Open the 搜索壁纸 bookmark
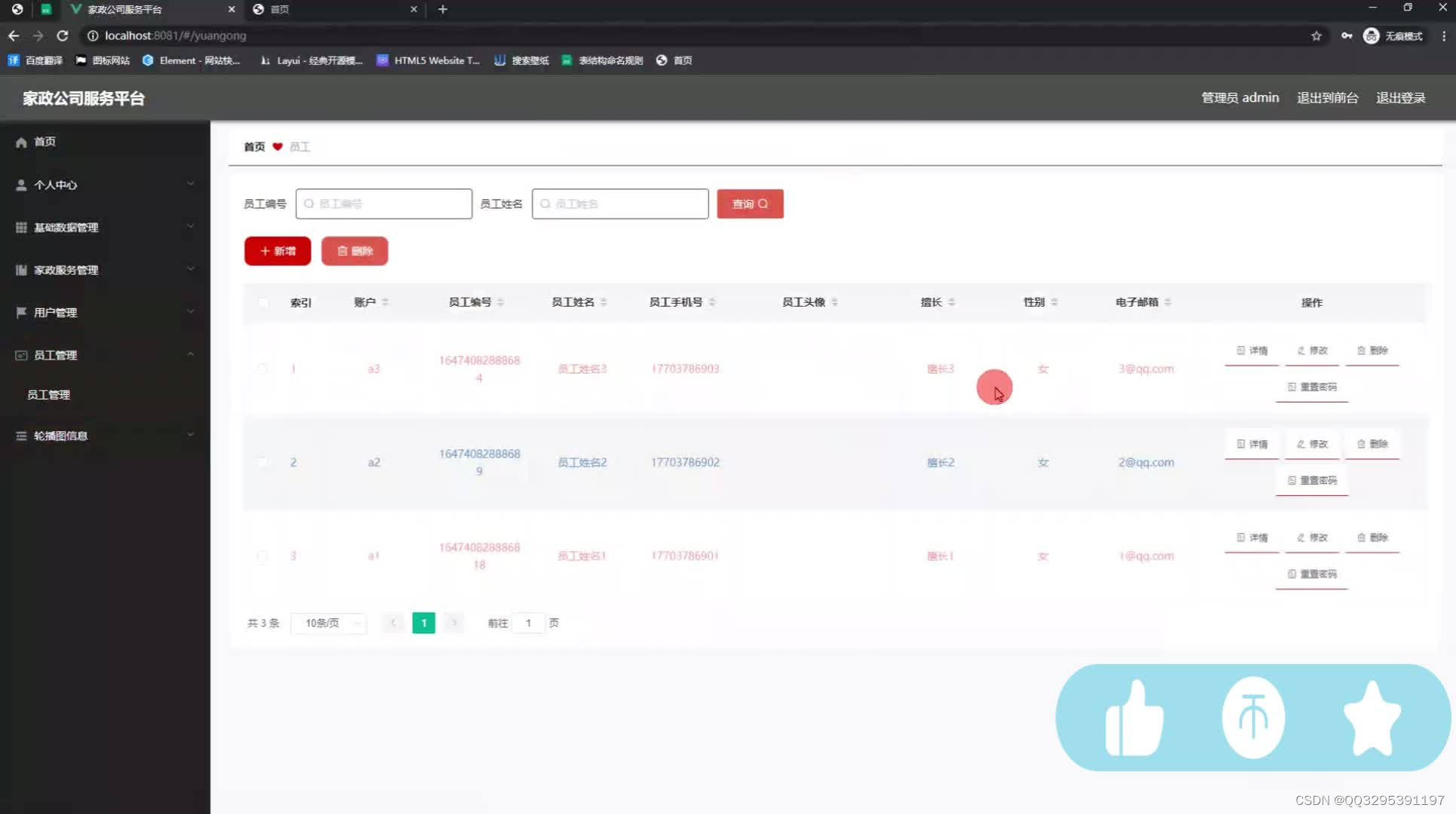The image size is (1456, 814). pos(522,60)
